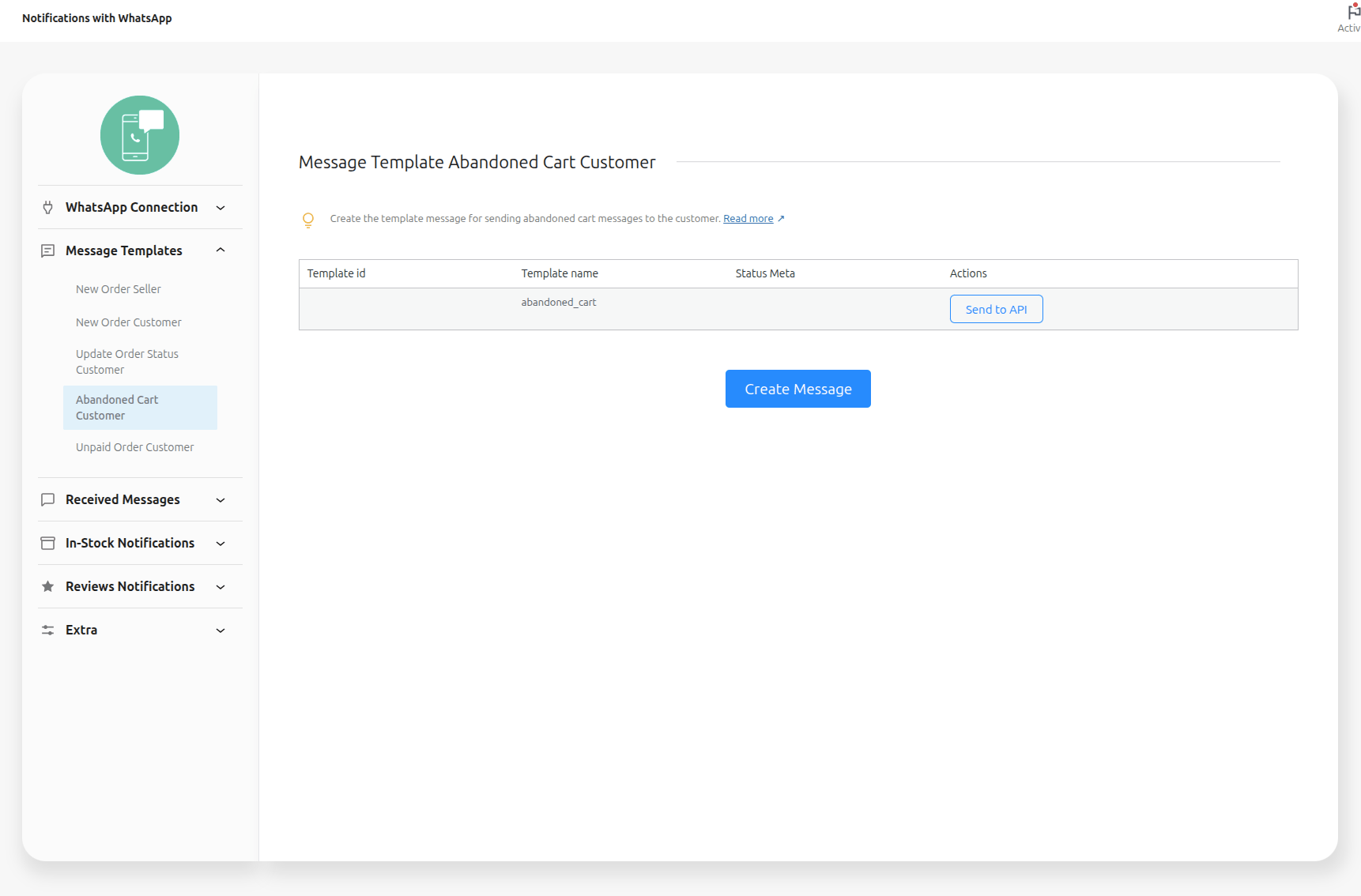Open New Order Seller template page

119,289
